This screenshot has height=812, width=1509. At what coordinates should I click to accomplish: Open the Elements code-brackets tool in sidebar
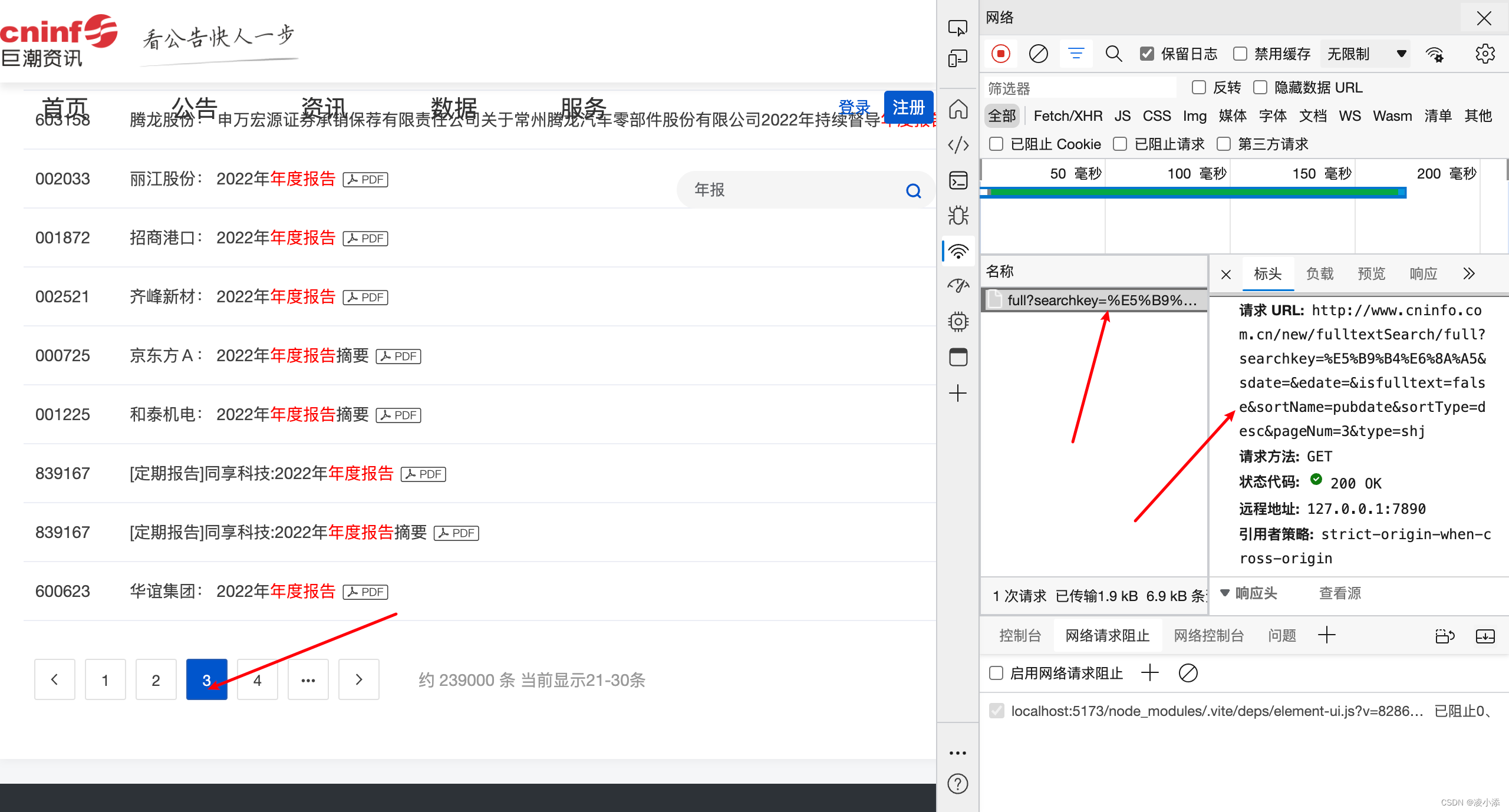point(958,145)
